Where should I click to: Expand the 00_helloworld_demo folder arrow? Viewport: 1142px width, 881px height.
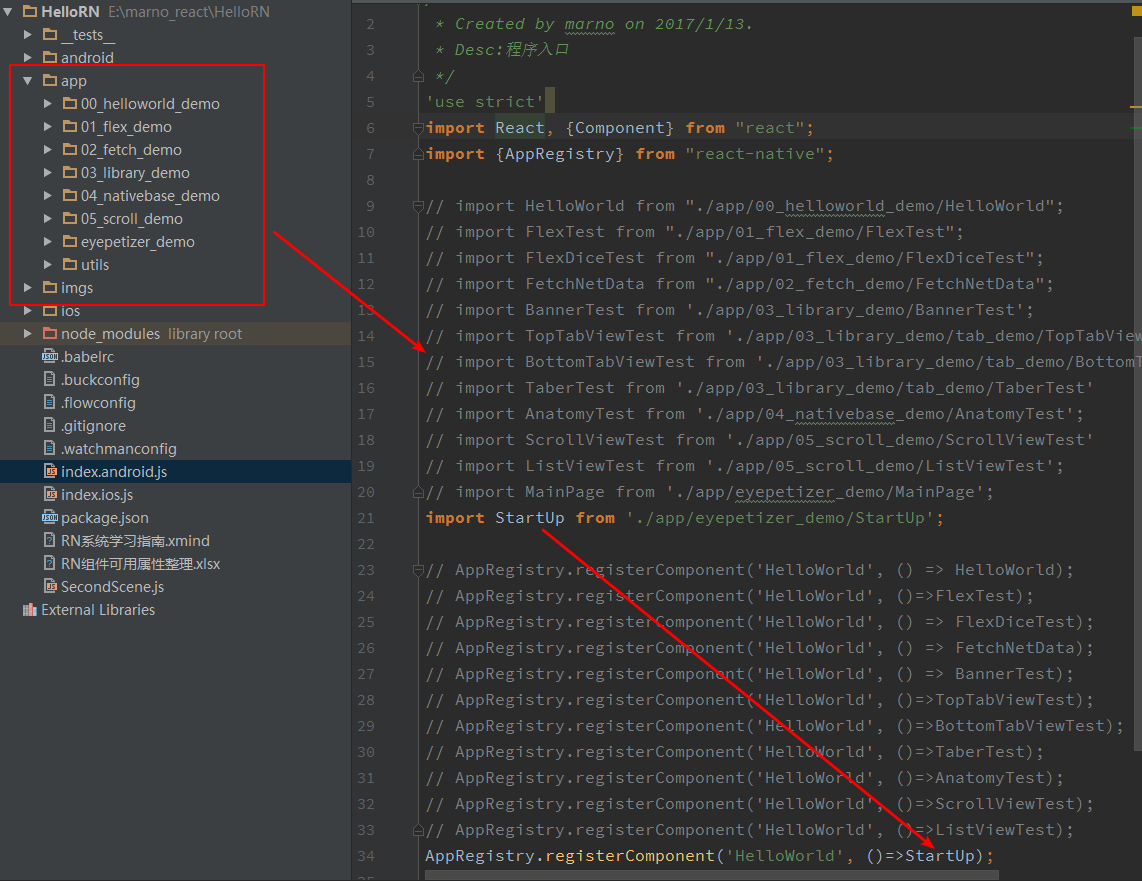click(x=47, y=103)
